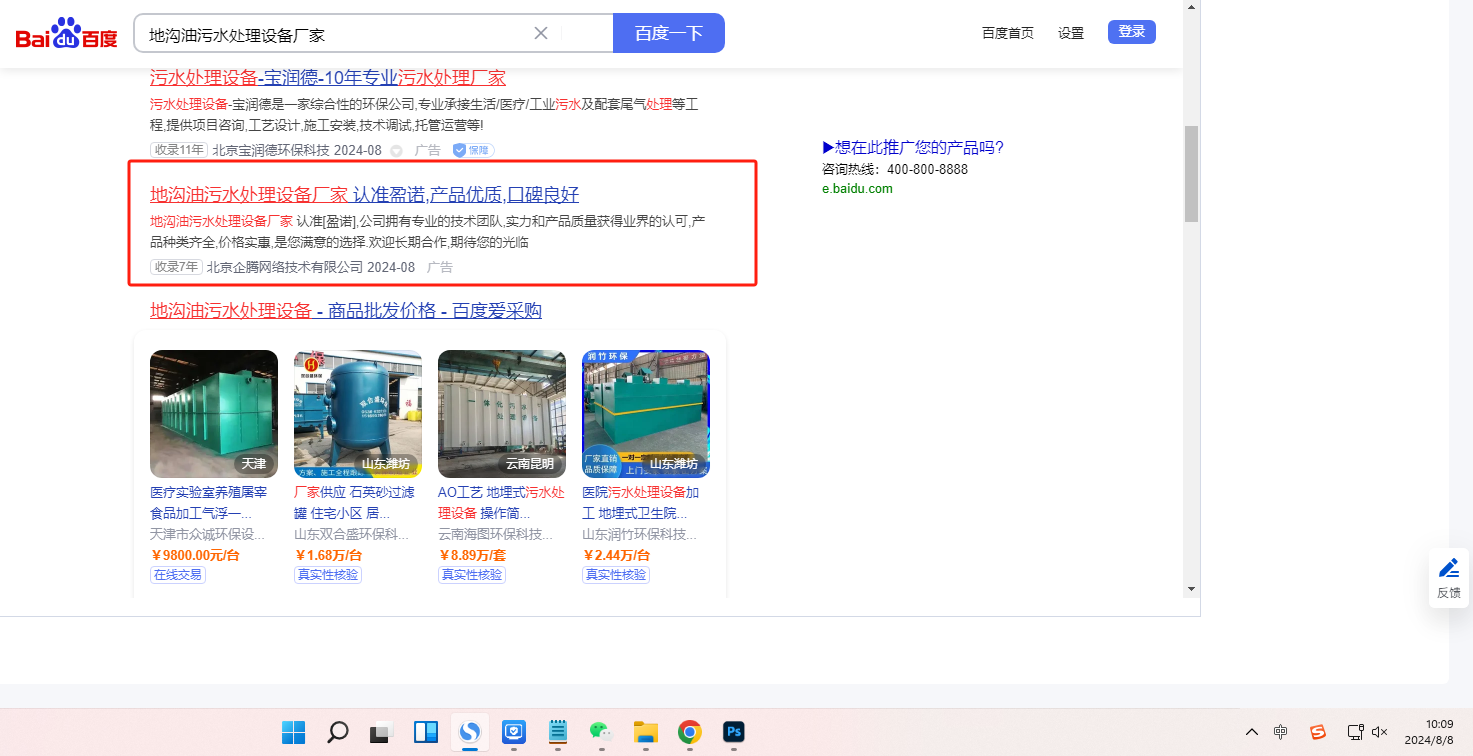Go to 百度首页 in the header
The image size is (1473, 756).
coord(1007,33)
